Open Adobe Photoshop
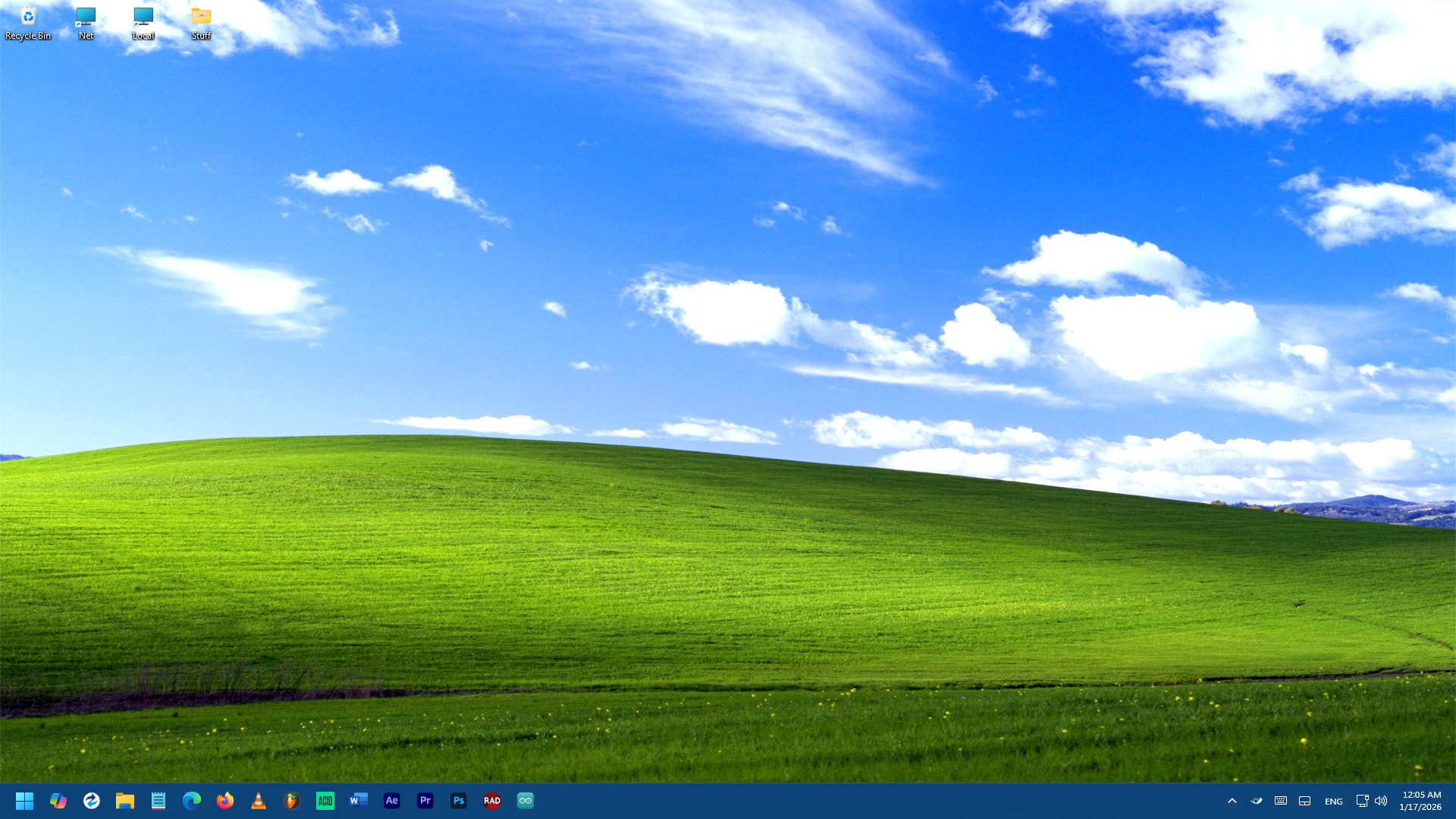 (x=459, y=801)
